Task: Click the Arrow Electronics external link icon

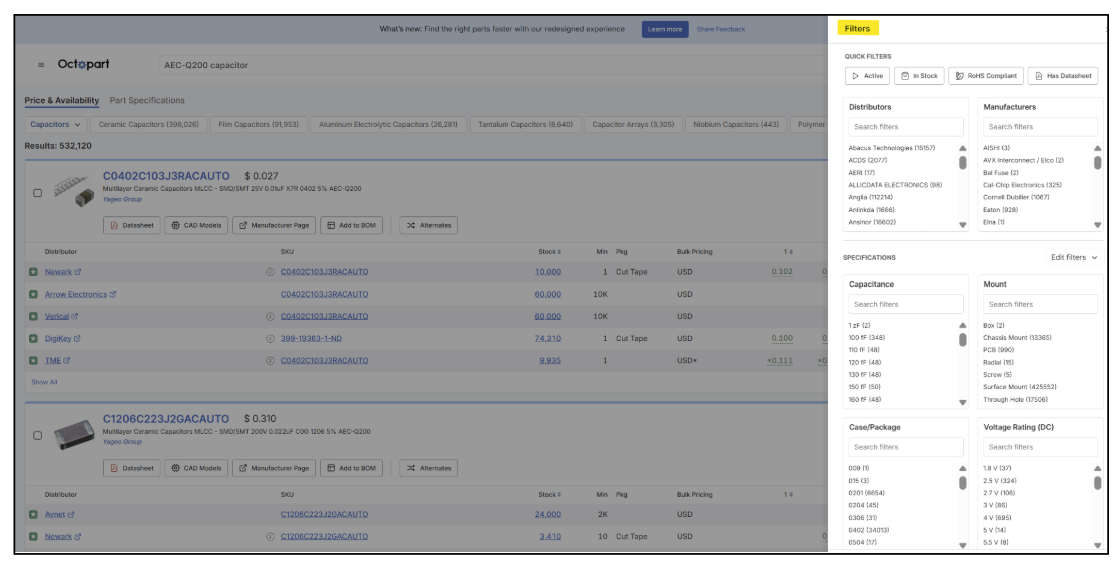Action: pyautogui.click(x=113, y=294)
